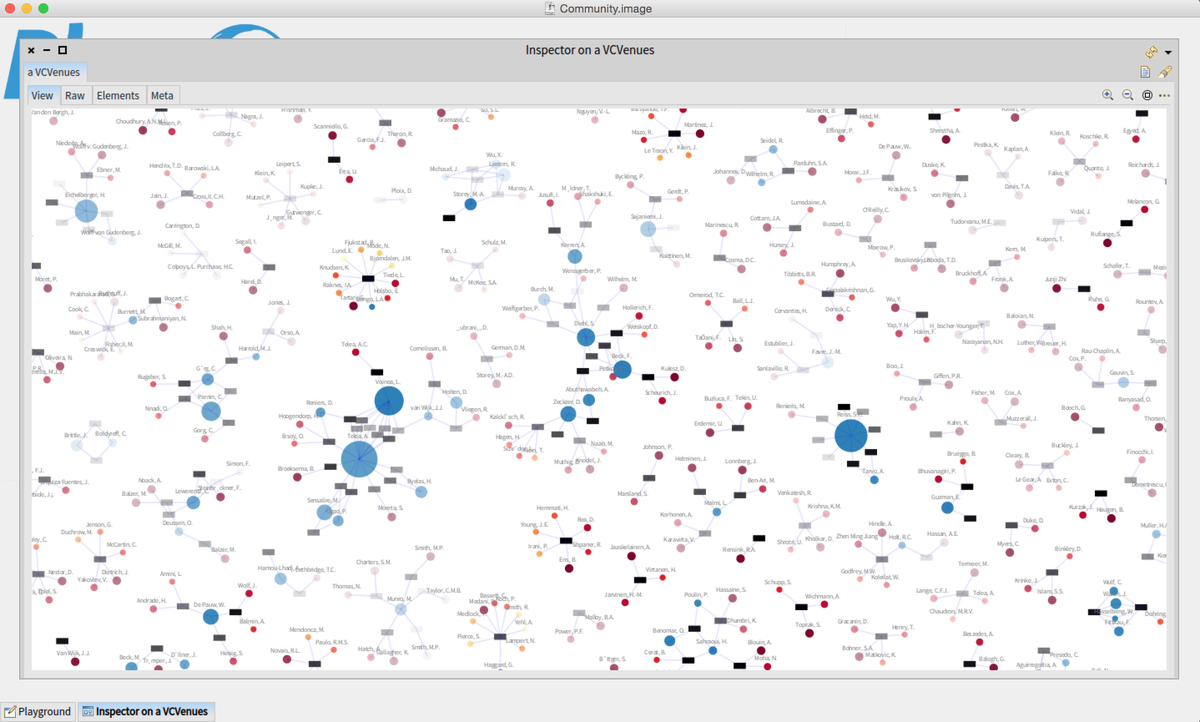Switch to the Elements tab

pos(118,96)
